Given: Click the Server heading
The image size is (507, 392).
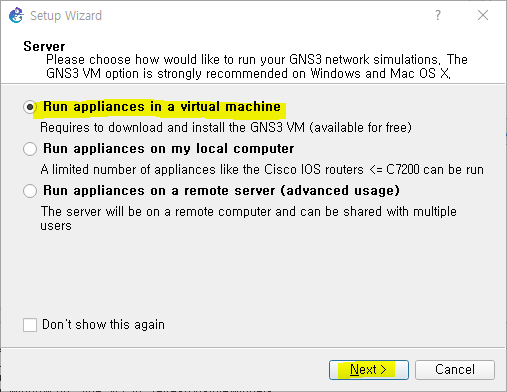Looking at the screenshot, I should (x=44, y=46).
